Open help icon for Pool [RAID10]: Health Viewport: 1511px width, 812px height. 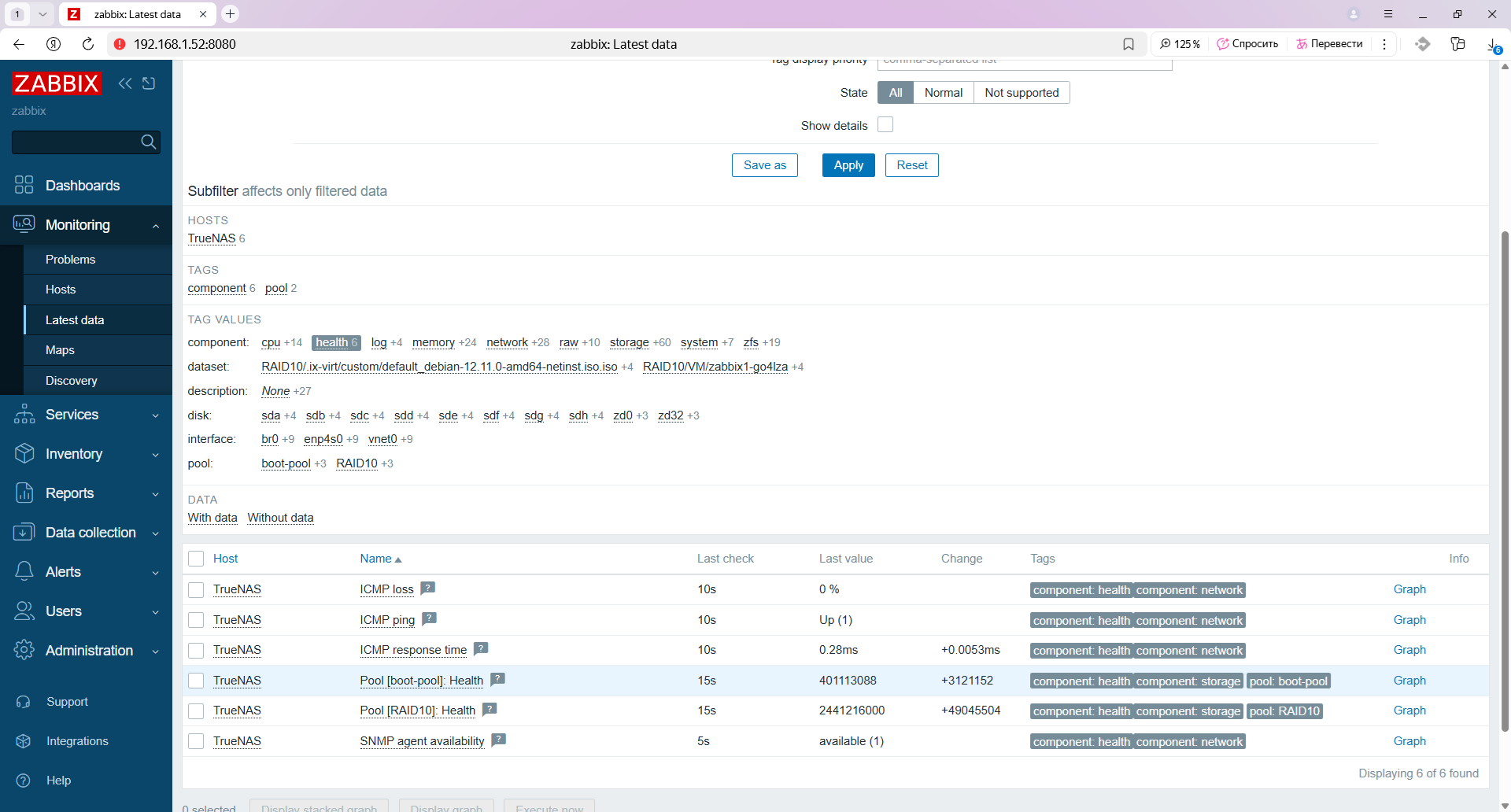490,709
